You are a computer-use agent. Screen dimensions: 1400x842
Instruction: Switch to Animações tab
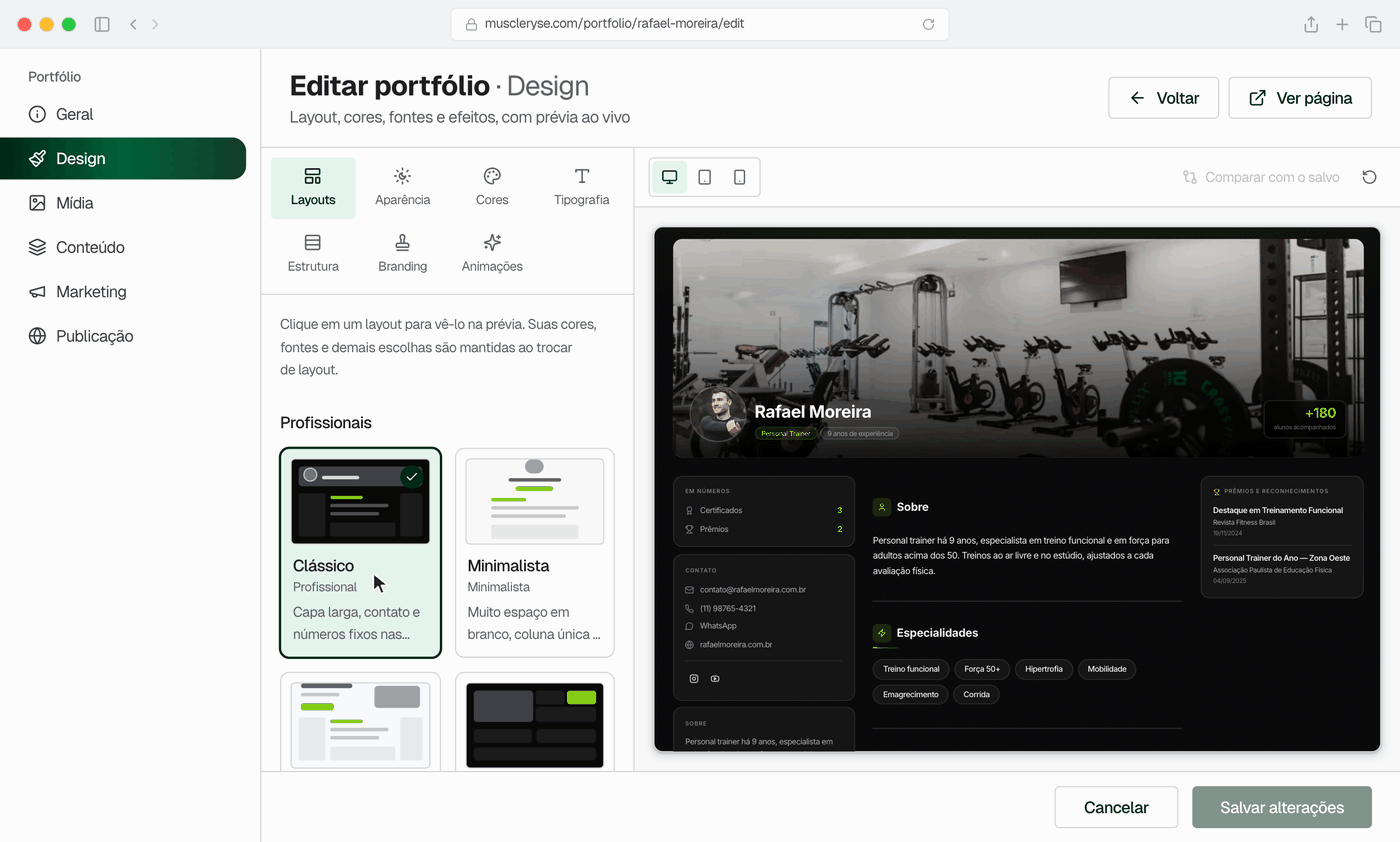coord(492,254)
